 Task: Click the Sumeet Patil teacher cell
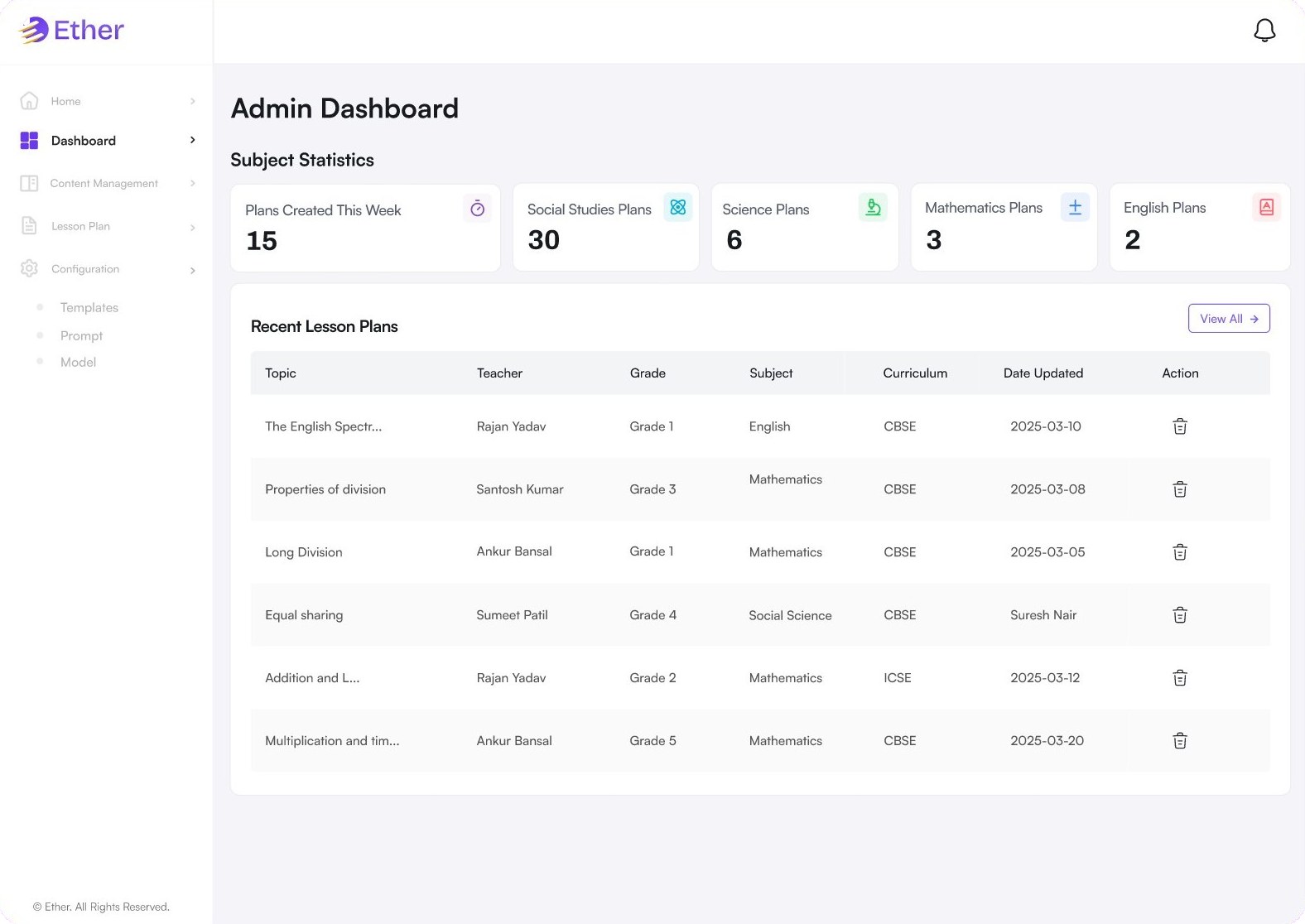[512, 615]
